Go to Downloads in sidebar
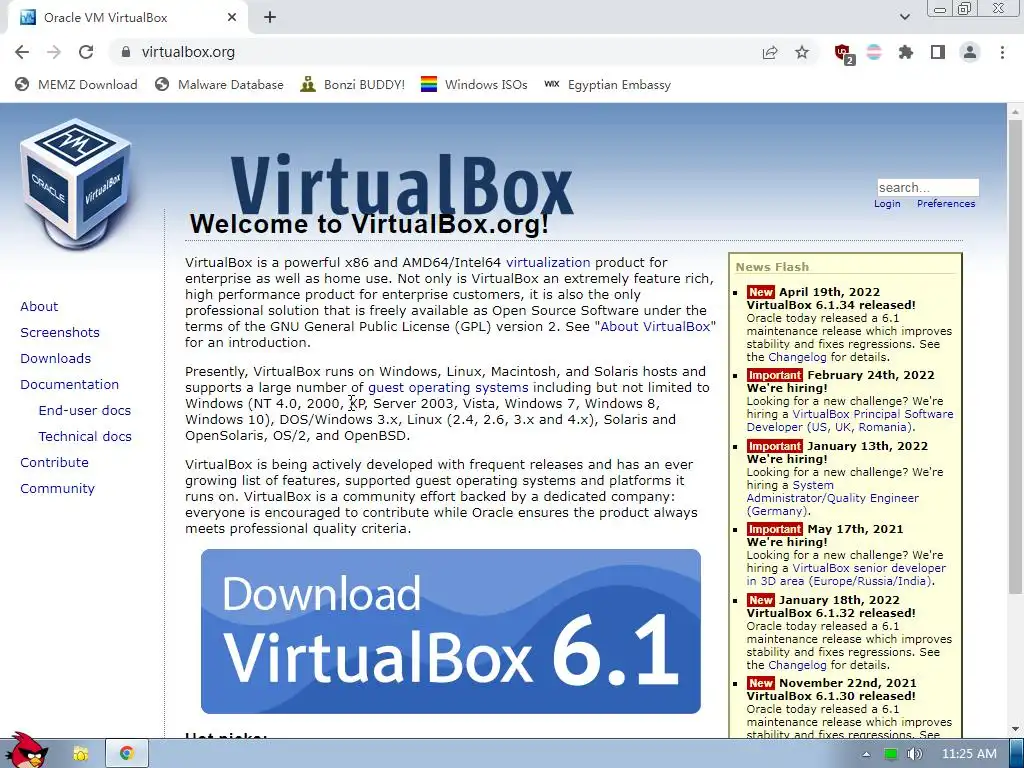Screen dimensions: 1024x768 tap(56, 359)
